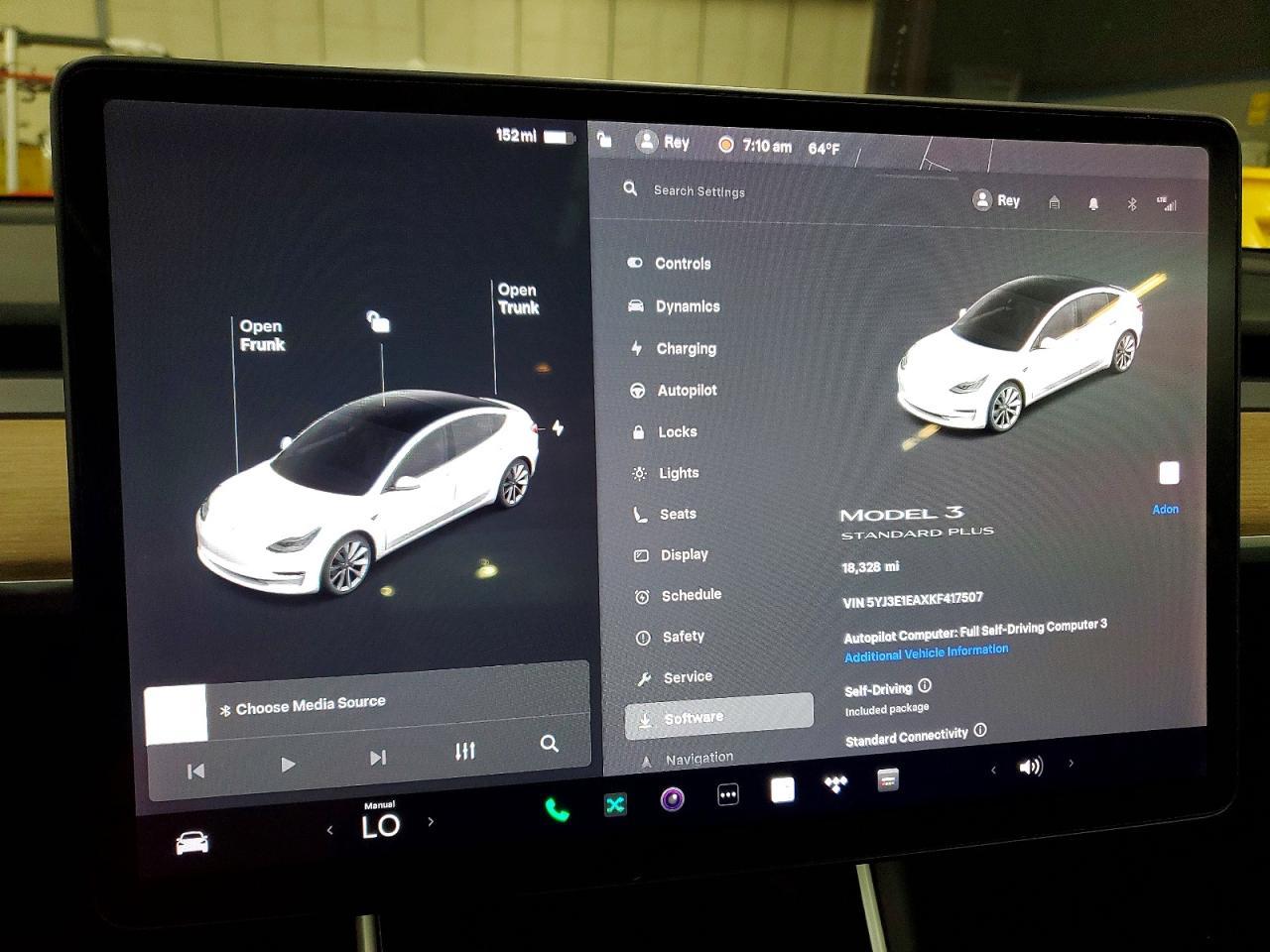
Task: Tap the LTE signal strength icon
Action: (1167, 204)
